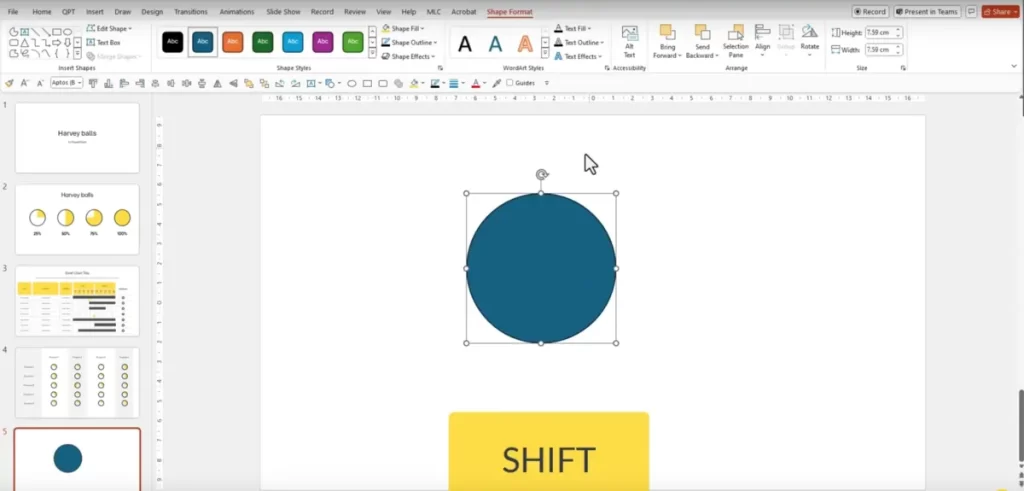Viewport: 1024px width, 491px height.
Task: Pick the triangle in Insert Shapes gallery
Action: click(24, 42)
